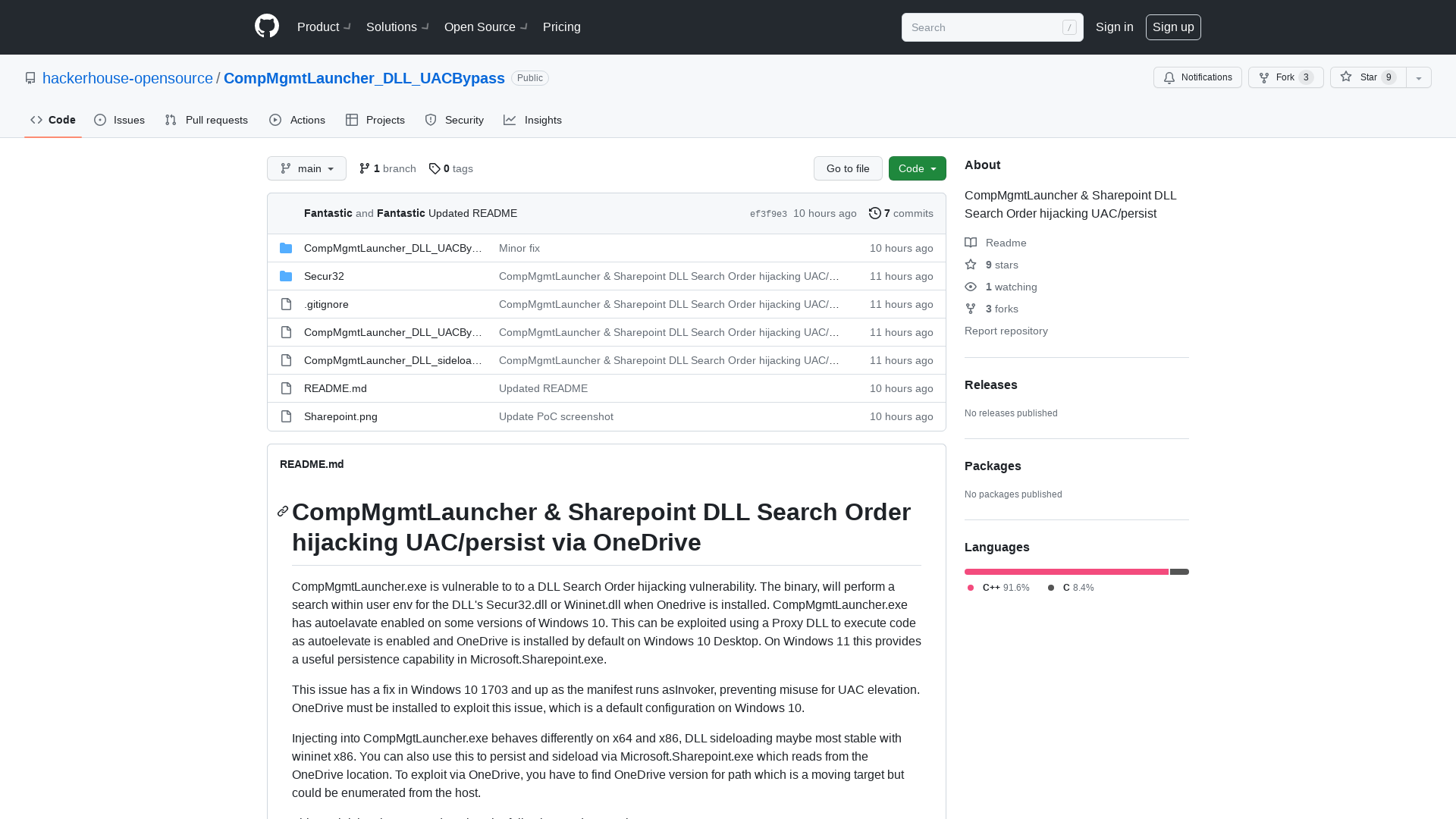The width and height of the screenshot is (1456, 819).
Task: Open the GitHub home logo
Action: [x=267, y=27]
